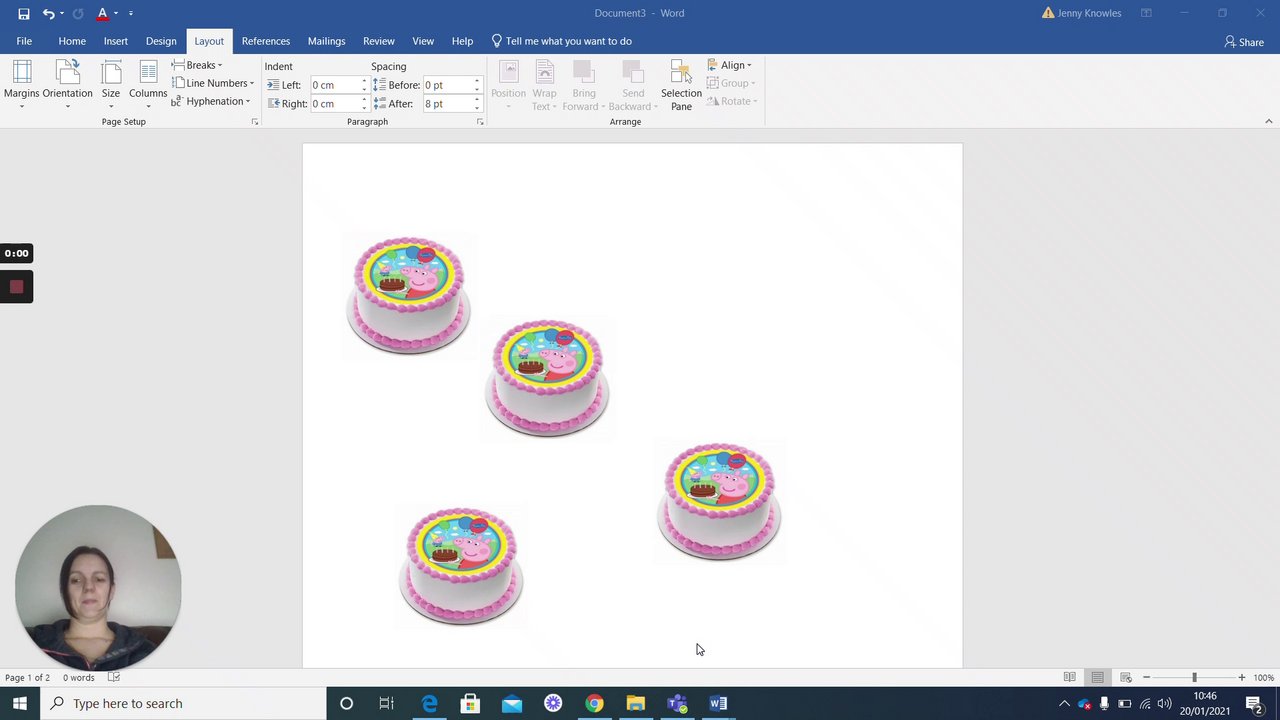Open the font color dropdown arrow
The image size is (1280, 720).
point(116,14)
